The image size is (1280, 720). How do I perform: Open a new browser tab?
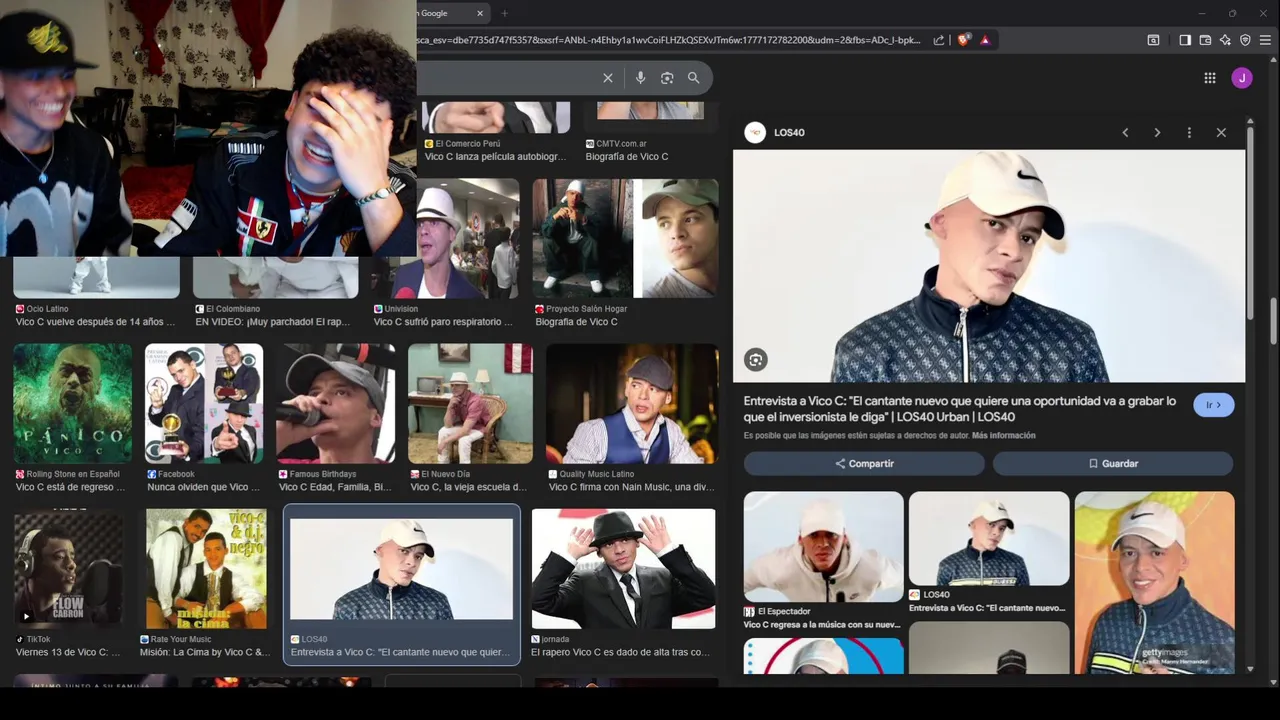(x=504, y=13)
